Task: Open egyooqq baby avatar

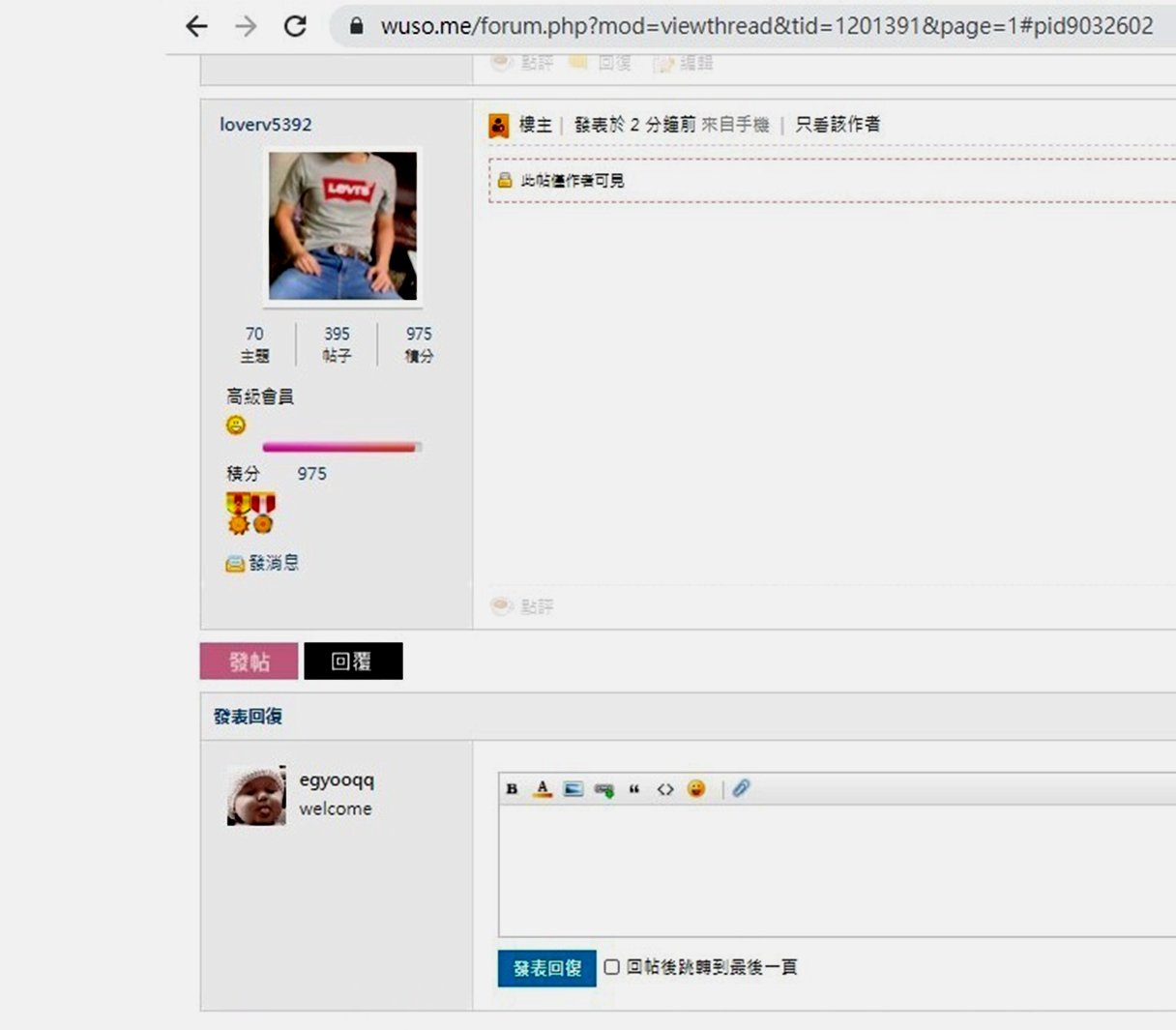Action: (x=256, y=795)
